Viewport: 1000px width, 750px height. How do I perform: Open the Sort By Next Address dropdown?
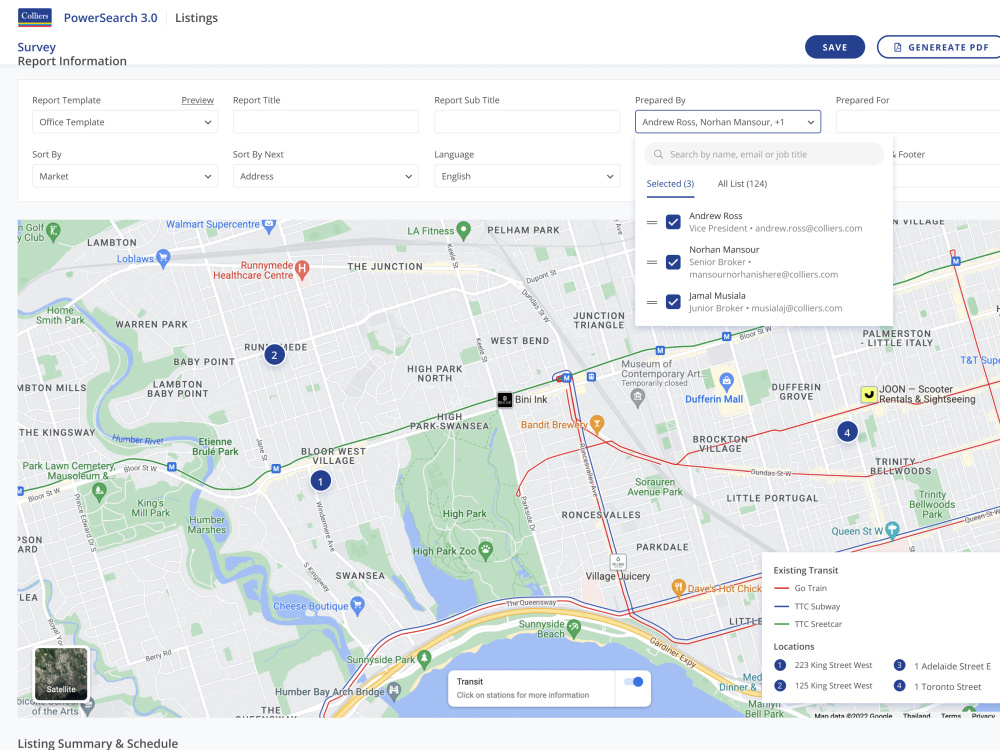[x=326, y=176]
